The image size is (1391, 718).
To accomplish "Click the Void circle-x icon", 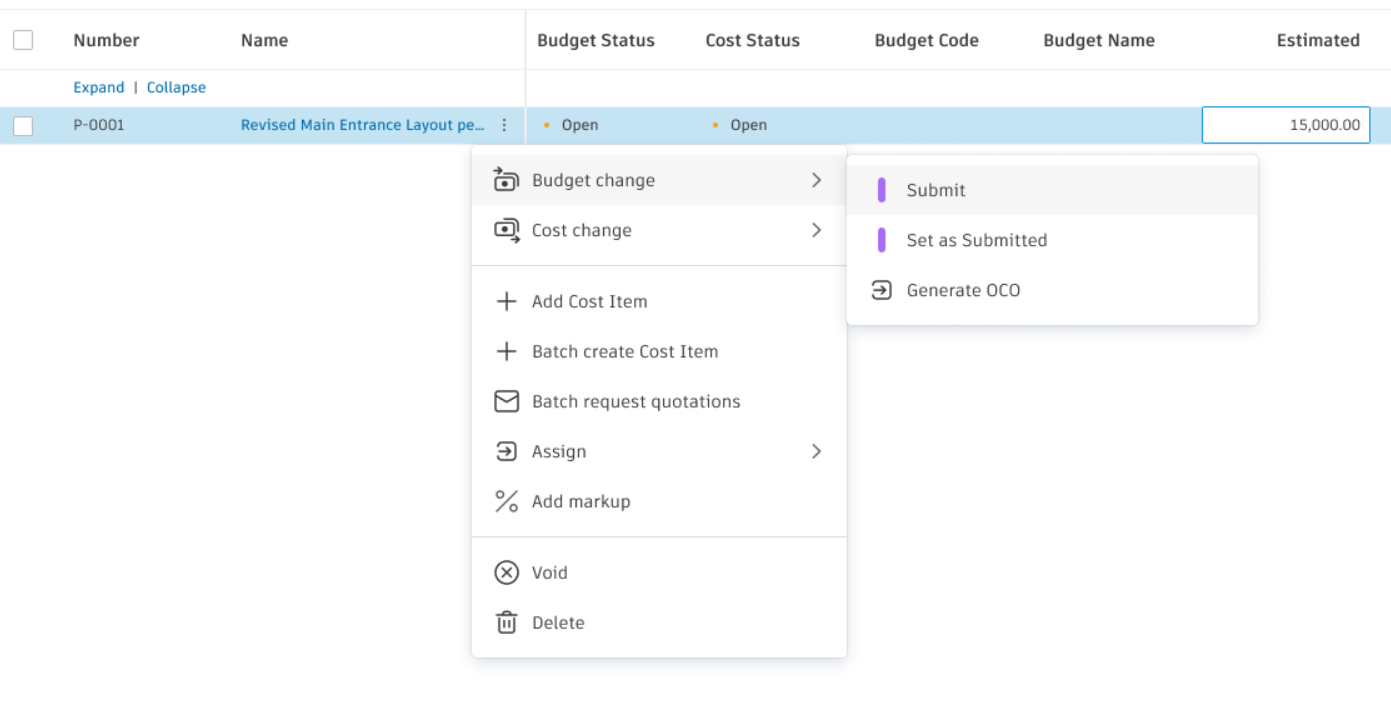I will [507, 572].
